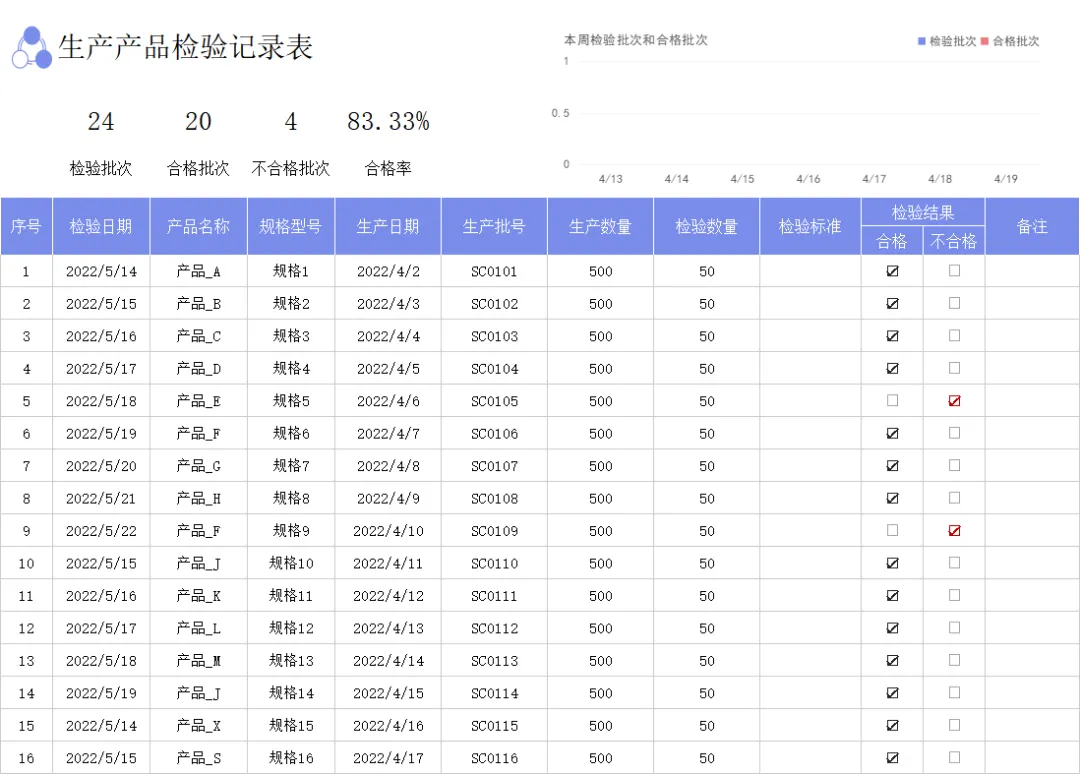The height and width of the screenshot is (774, 1080).
Task: Select the 产品_K cell
Action: [198, 596]
